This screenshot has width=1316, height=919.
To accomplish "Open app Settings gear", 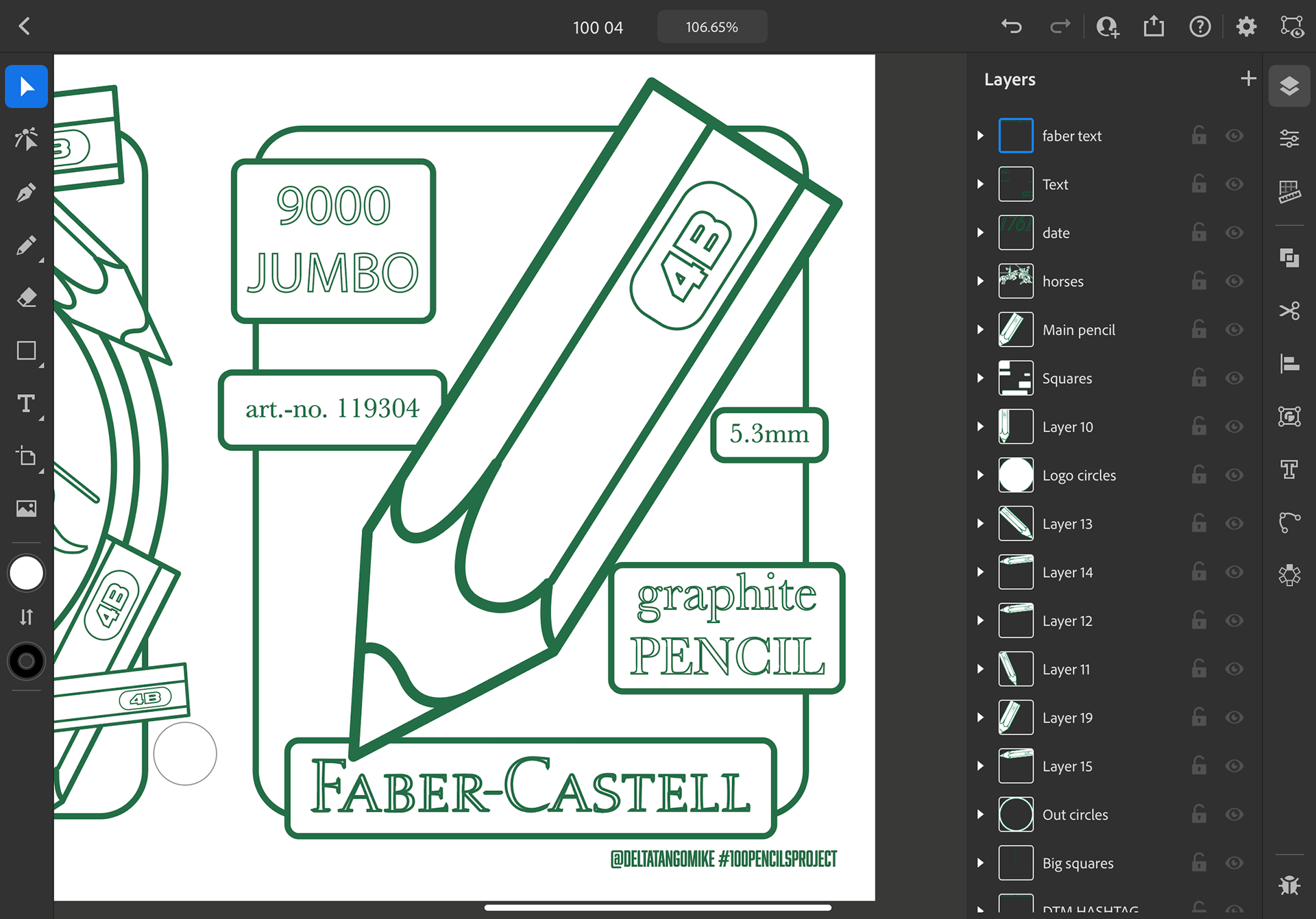I will coord(1246,27).
